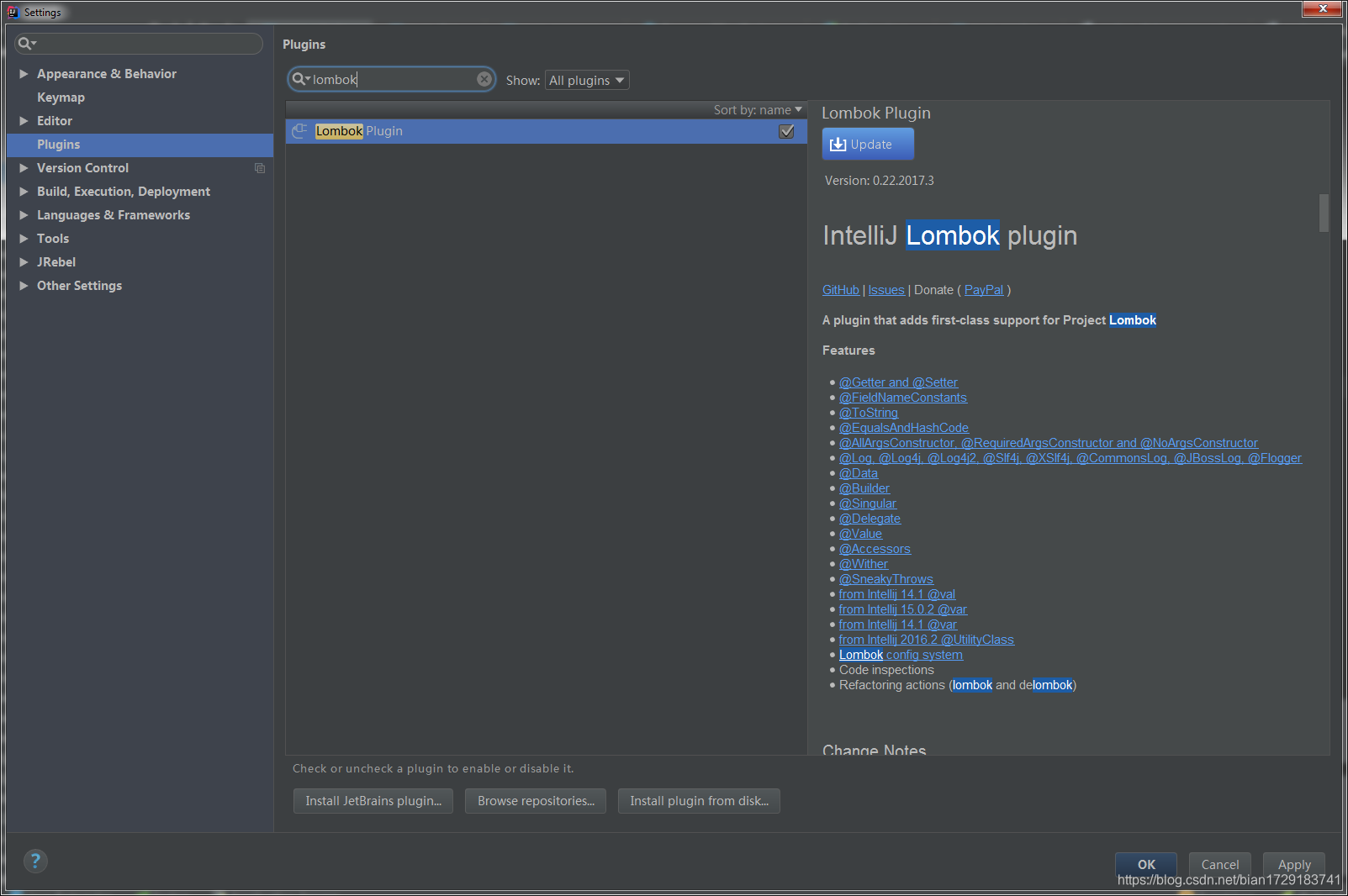This screenshot has width=1348, height=896.
Task: Expand the Tools settings node
Action: [24, 239]
